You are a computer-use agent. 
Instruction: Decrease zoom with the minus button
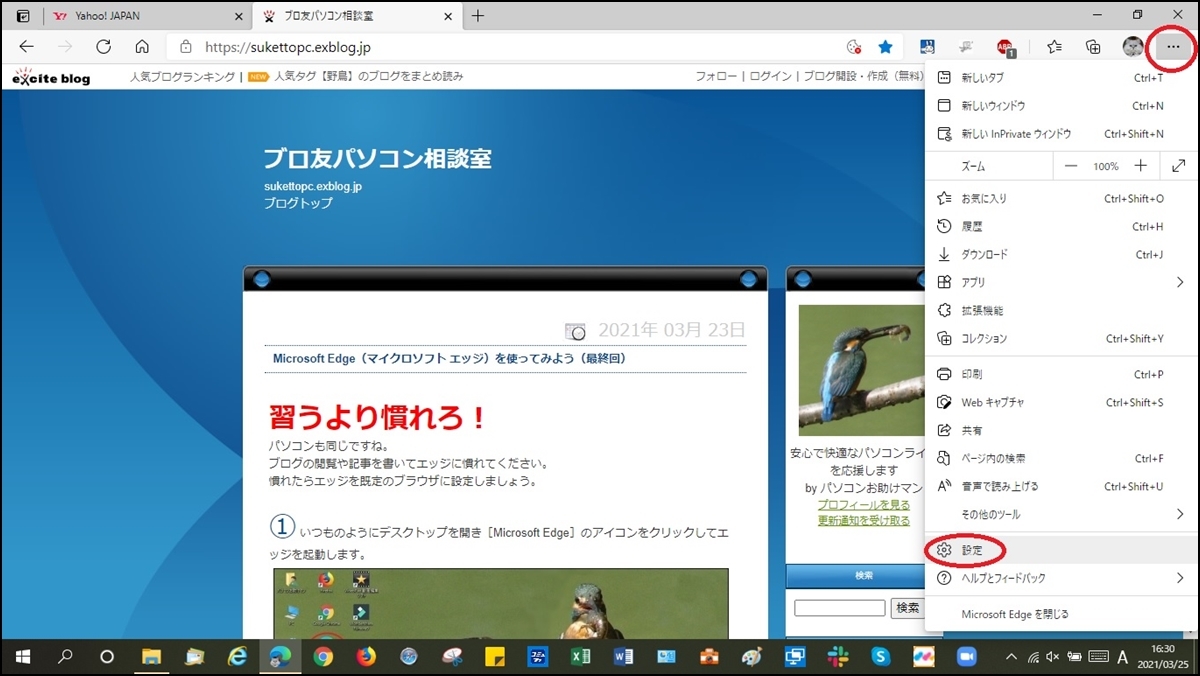click(x=1071, y=166)
